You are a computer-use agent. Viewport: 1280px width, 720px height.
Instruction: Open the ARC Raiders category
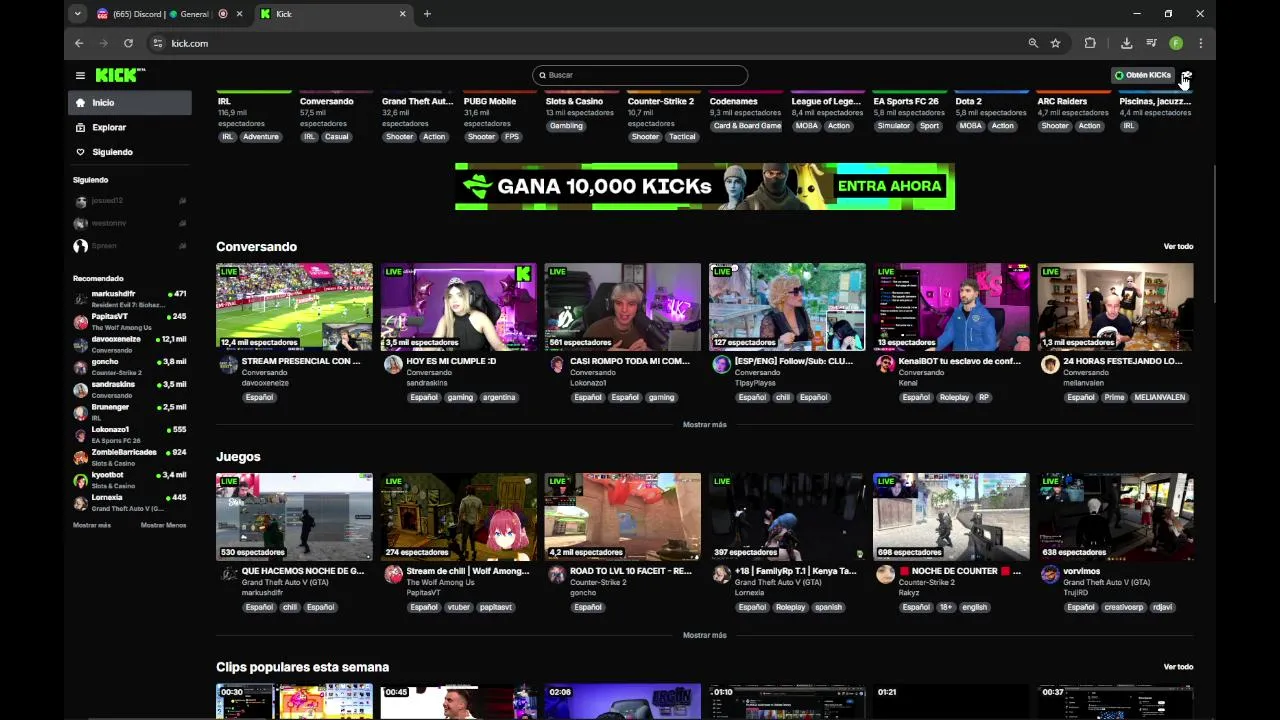(x=1062, y=101)
